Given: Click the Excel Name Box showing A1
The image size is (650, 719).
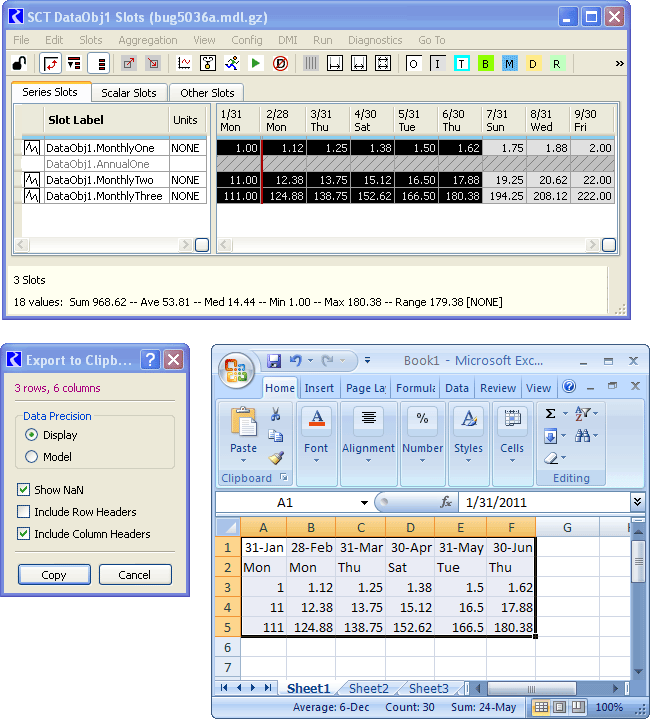Looking at the screenshot, I should click(286, 503).
